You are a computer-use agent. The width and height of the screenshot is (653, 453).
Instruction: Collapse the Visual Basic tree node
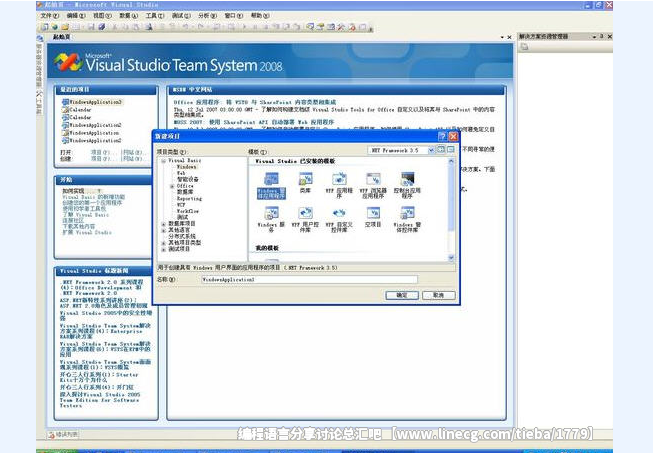(164, 161)
